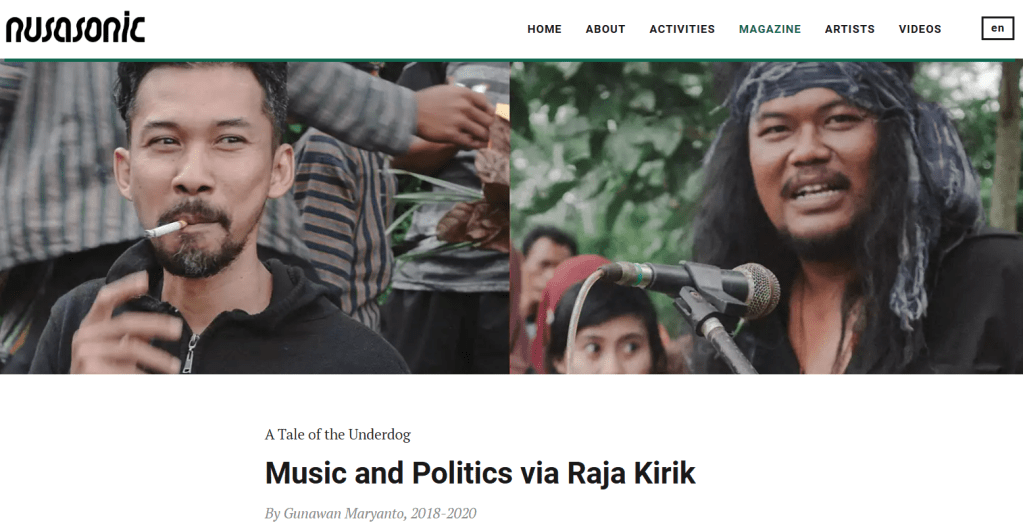Go to the ABOUT section

[605, 29]
